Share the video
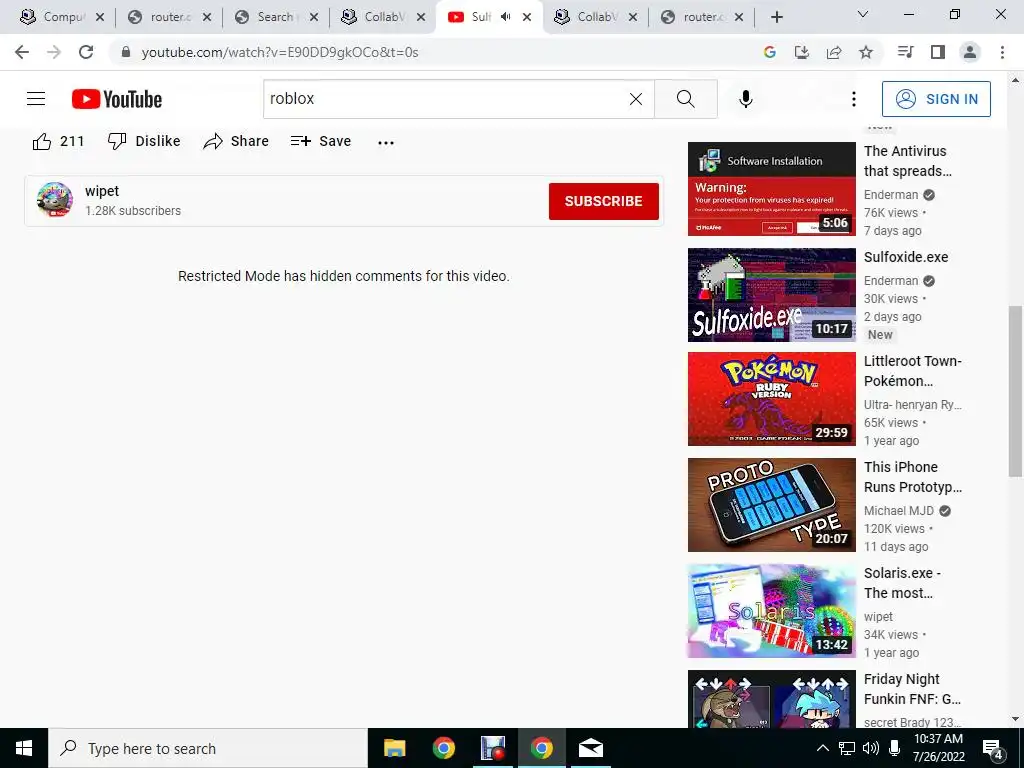This screenshot has width=1024, height=768. tap(236, 141)
